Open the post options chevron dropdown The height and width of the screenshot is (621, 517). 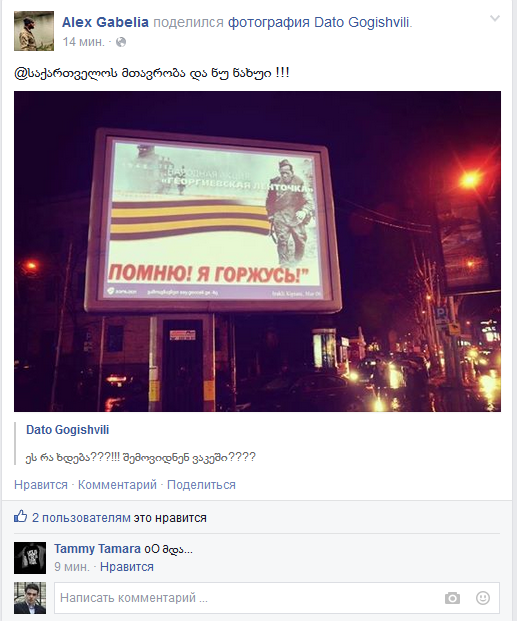coord(495,18)
